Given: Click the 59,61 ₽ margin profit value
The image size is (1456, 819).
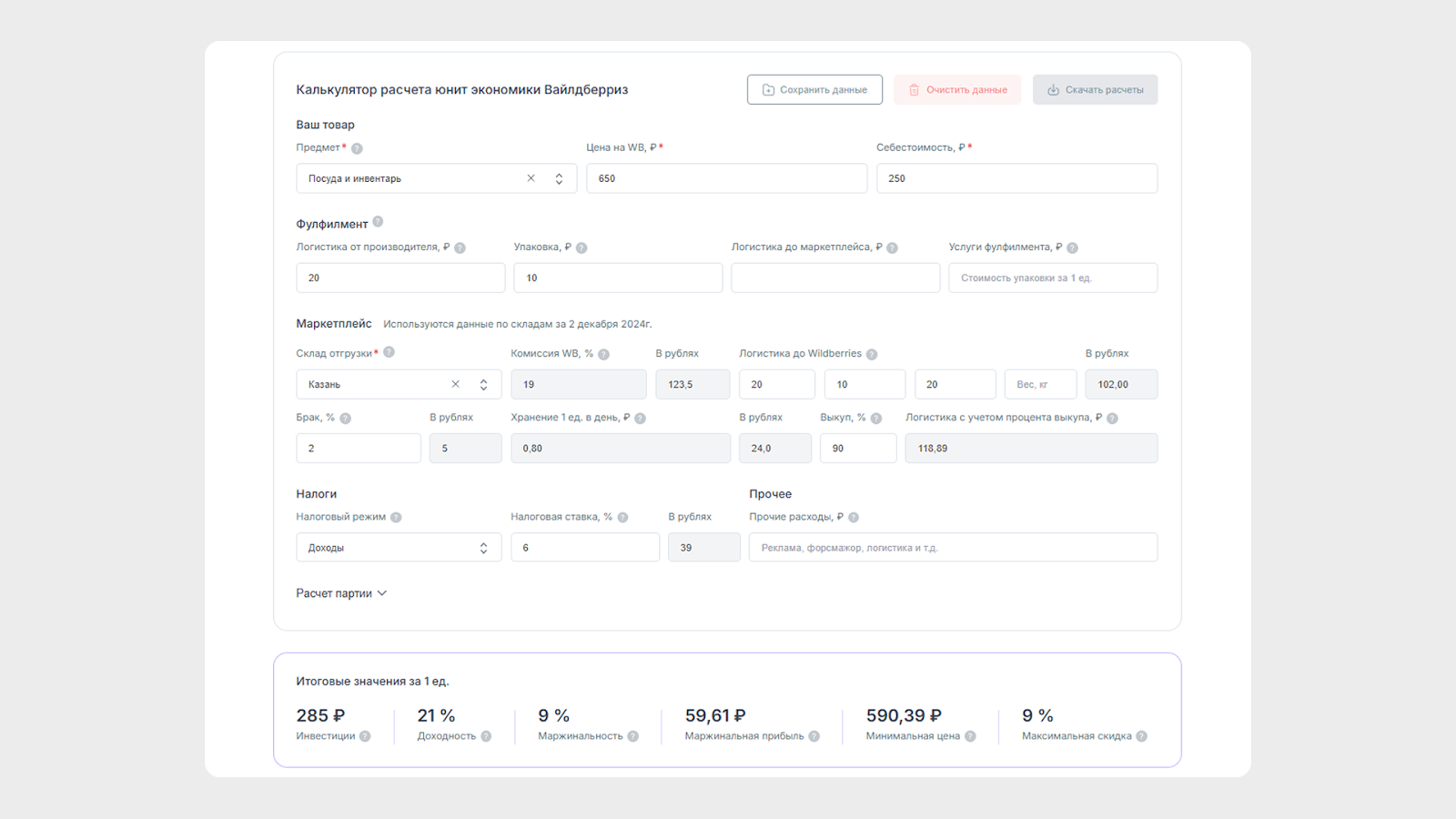Looking at the screenshot, I should coord(715,716).
